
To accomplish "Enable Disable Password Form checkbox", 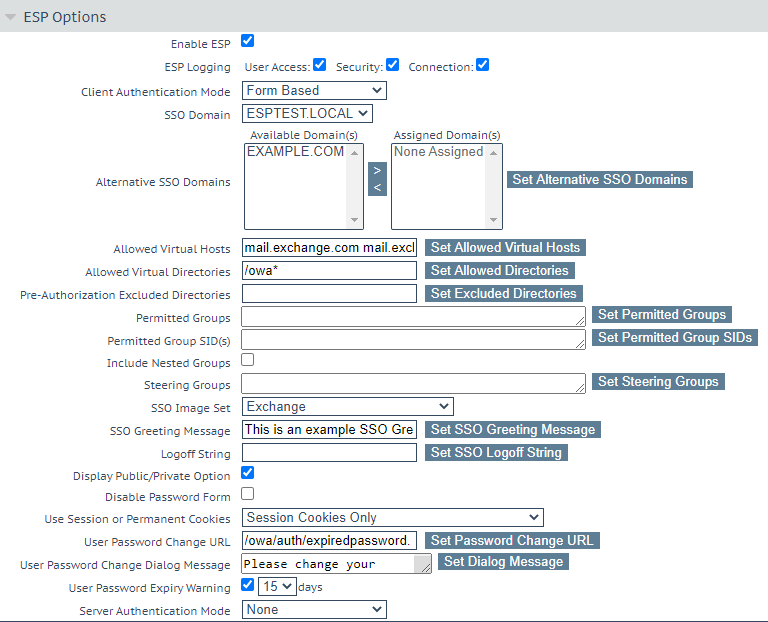I will click(x=247, y=494).
